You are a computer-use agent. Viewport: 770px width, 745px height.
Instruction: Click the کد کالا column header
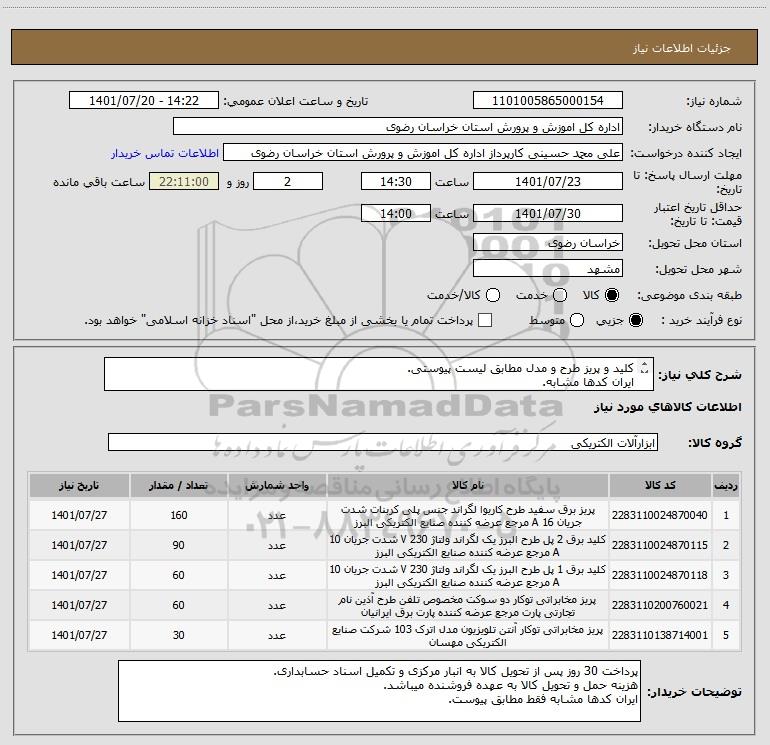[660, 485]
